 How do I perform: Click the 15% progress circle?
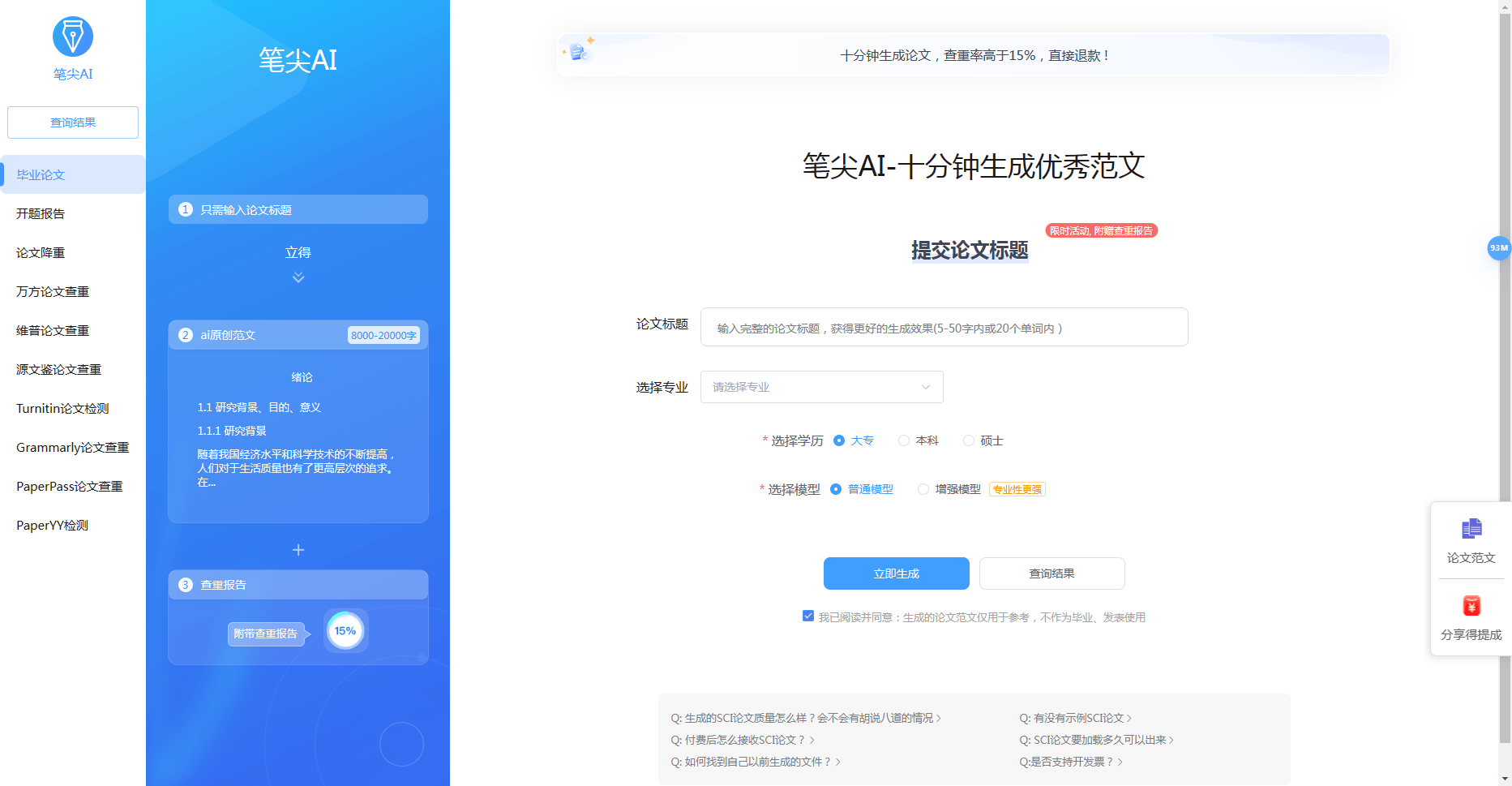click(x=345, y=631)
